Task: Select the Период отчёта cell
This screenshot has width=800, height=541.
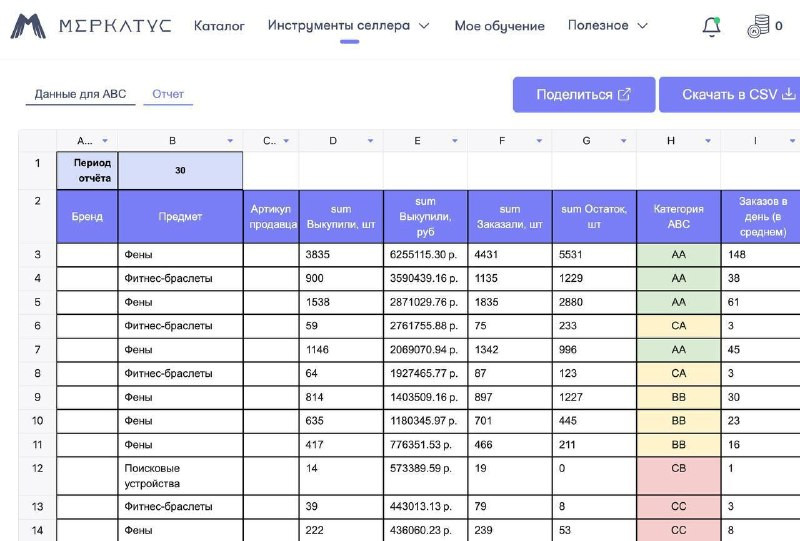Action: pyautogui.click(x=87, y=170)
